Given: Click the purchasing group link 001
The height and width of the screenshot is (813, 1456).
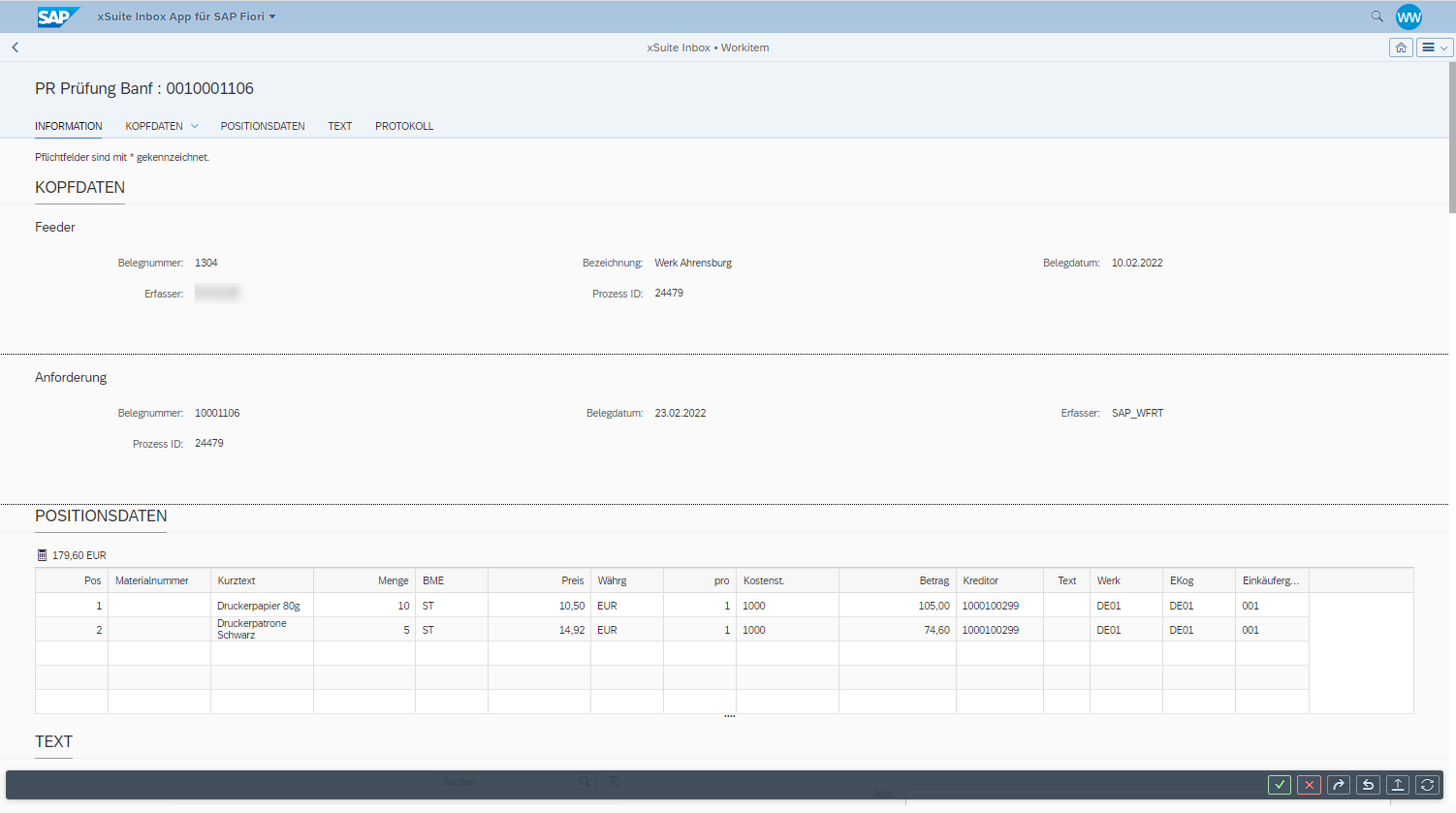Looking at the screenshot, I should (x=1250, y=605).
